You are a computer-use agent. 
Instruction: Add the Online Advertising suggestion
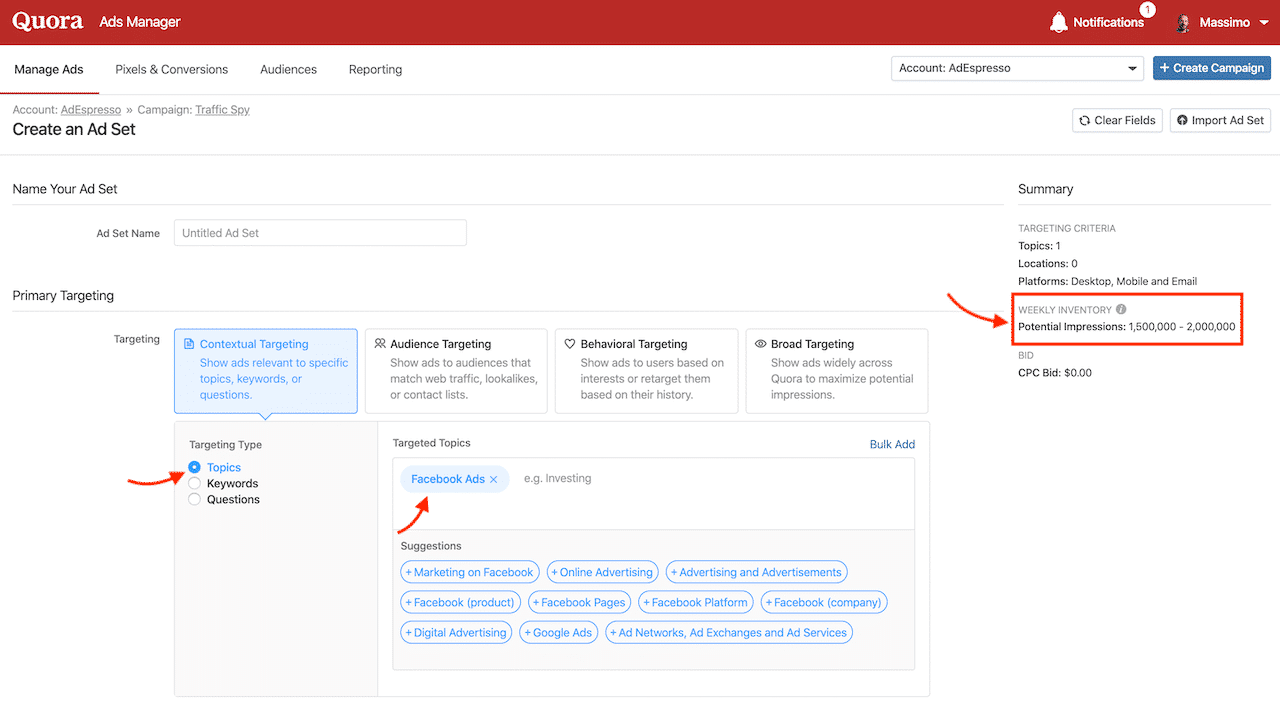(x=603, y=573)
